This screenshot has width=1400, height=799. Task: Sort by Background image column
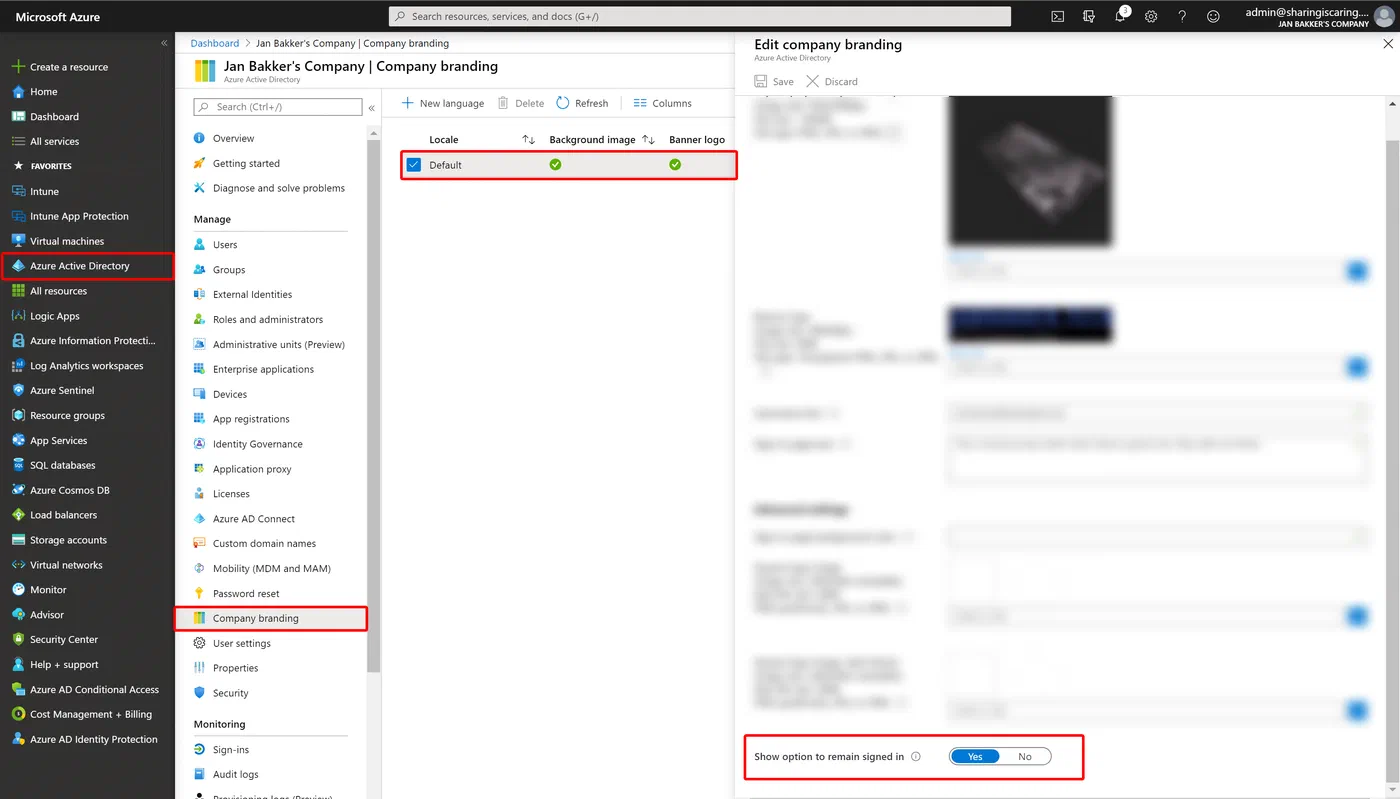click(648, 140)
